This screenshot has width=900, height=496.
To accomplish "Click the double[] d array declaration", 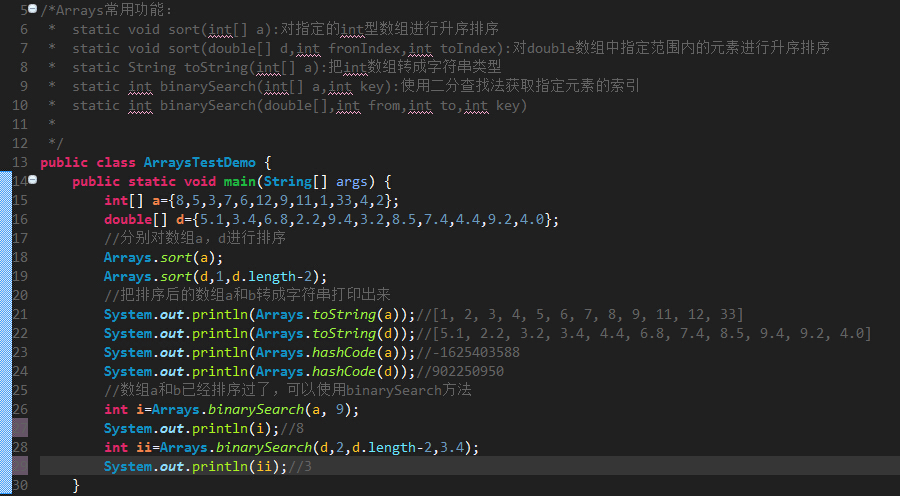I will [x=331, y=219].
